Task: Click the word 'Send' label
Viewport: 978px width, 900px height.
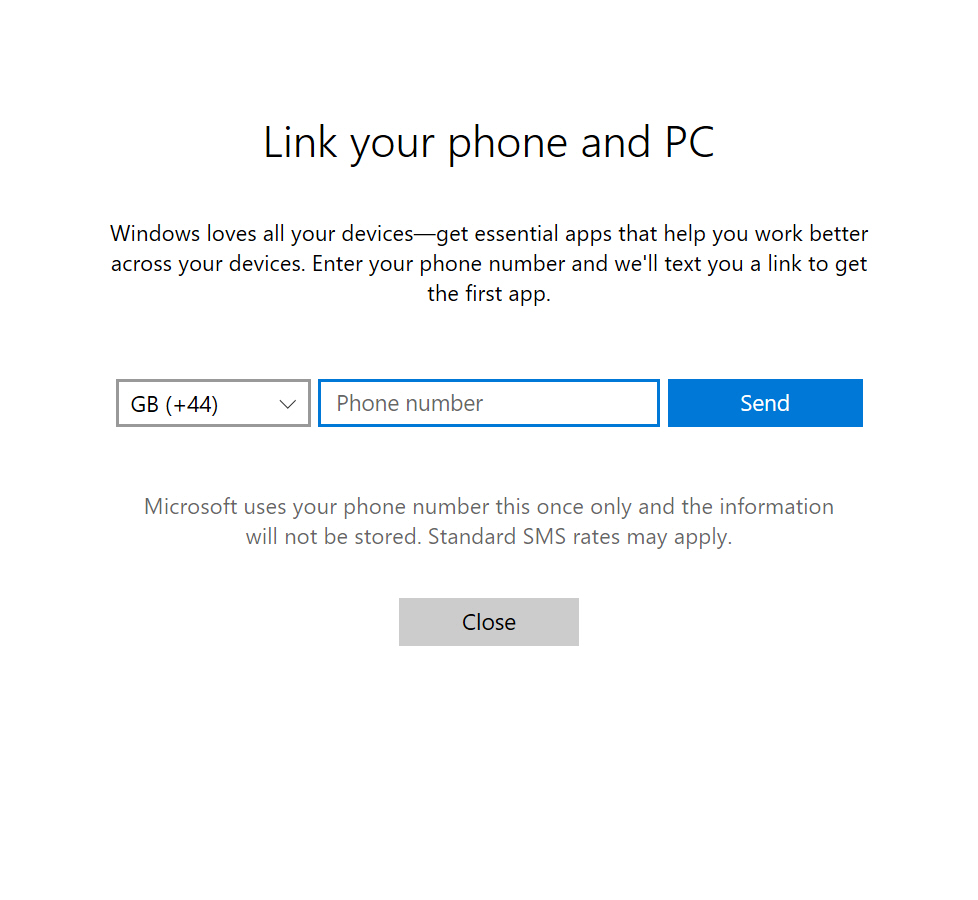Action: pos(765,404)
